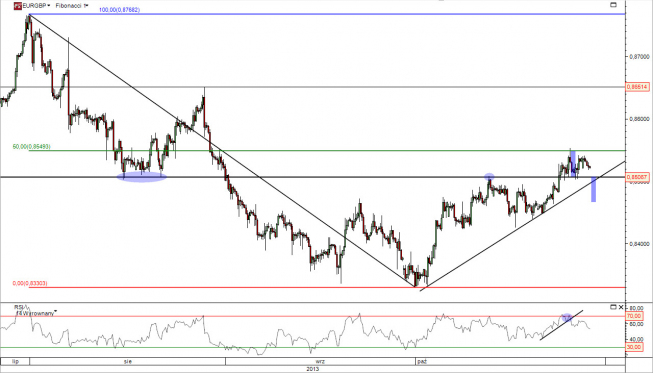Click the 'wrz' month segment on timeline
Image resolution: width=653 pixels, height=373 pixels.
click(320, 361)
